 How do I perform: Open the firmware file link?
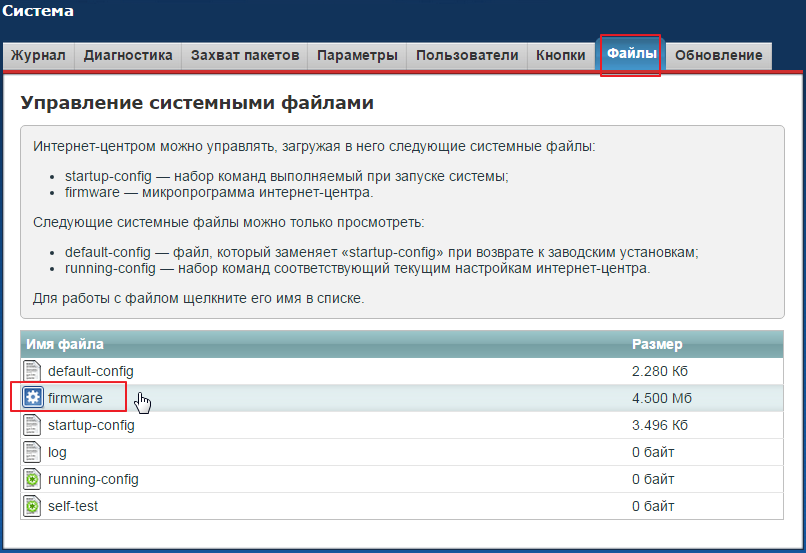point(75,398)
